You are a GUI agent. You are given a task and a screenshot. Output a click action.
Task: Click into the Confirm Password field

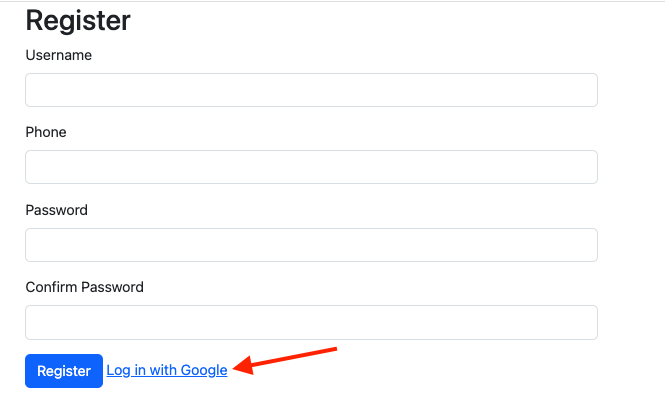(311, 322)
